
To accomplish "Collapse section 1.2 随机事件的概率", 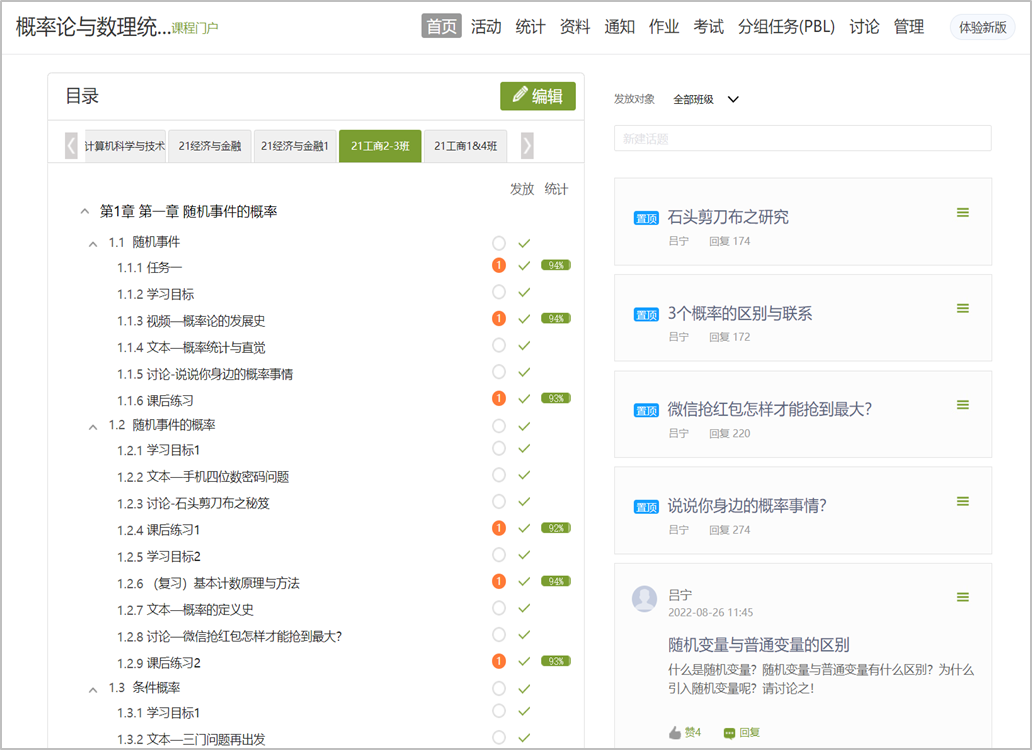I will tap(93, 425).
